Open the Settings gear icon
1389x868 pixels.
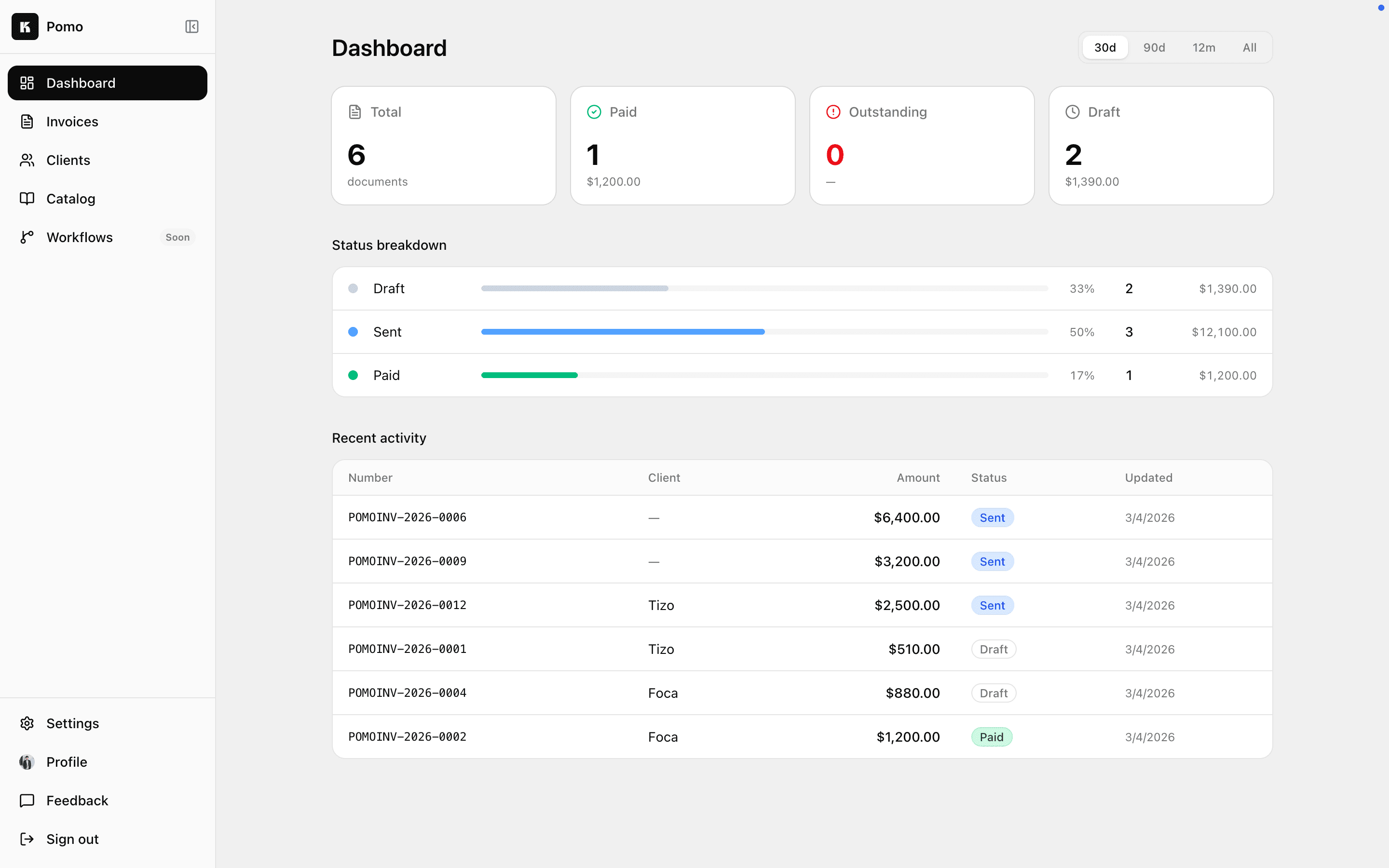27,723
